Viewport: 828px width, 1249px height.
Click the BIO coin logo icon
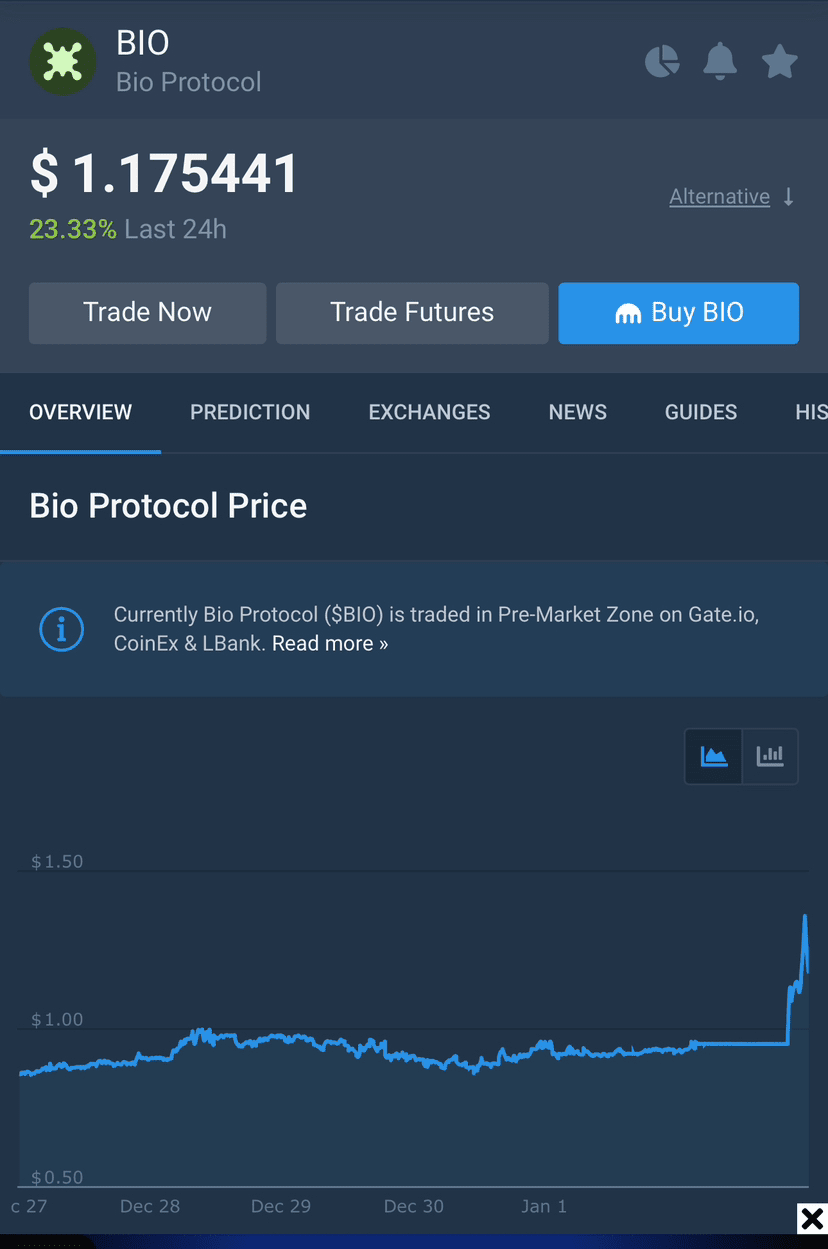click(x=63, y=61)
